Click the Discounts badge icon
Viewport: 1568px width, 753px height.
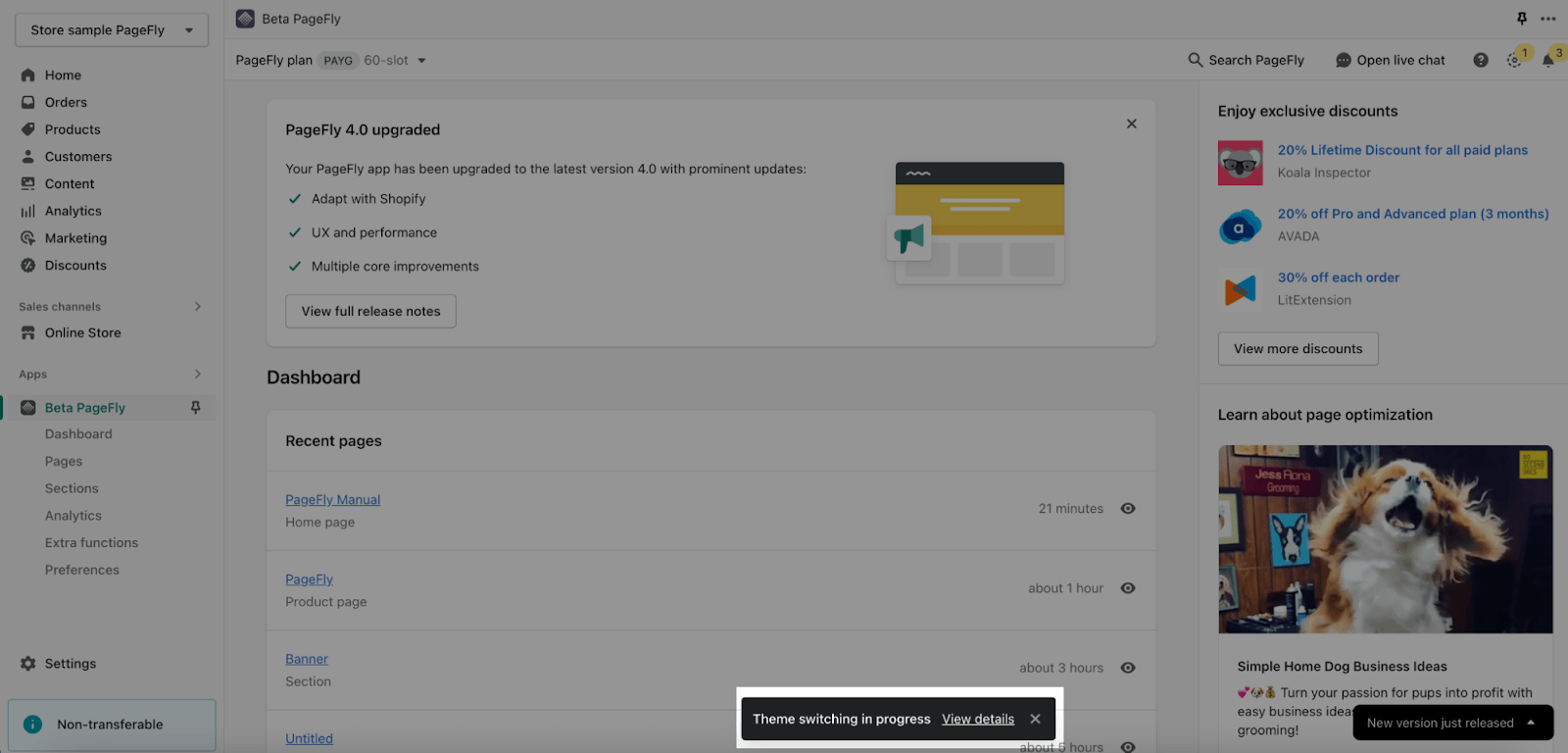coord(28,266)
